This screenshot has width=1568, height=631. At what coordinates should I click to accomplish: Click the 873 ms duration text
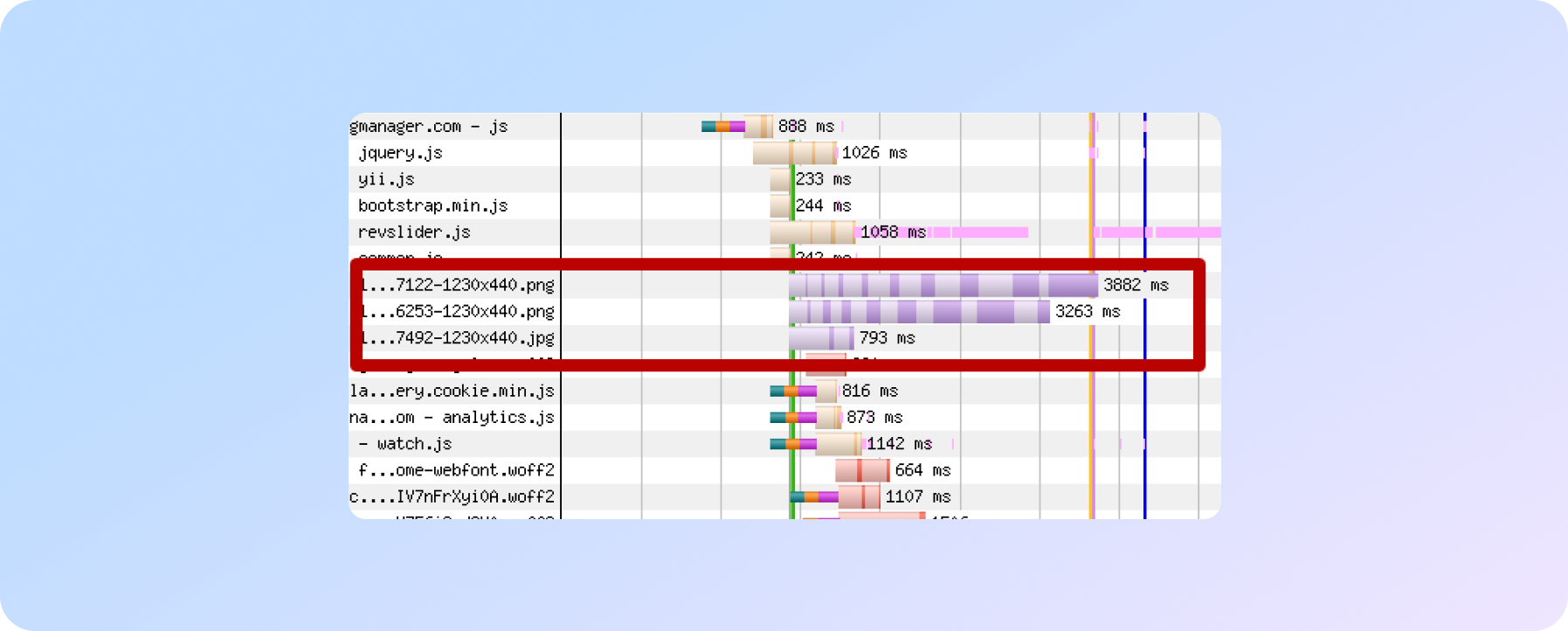[874, 417]
